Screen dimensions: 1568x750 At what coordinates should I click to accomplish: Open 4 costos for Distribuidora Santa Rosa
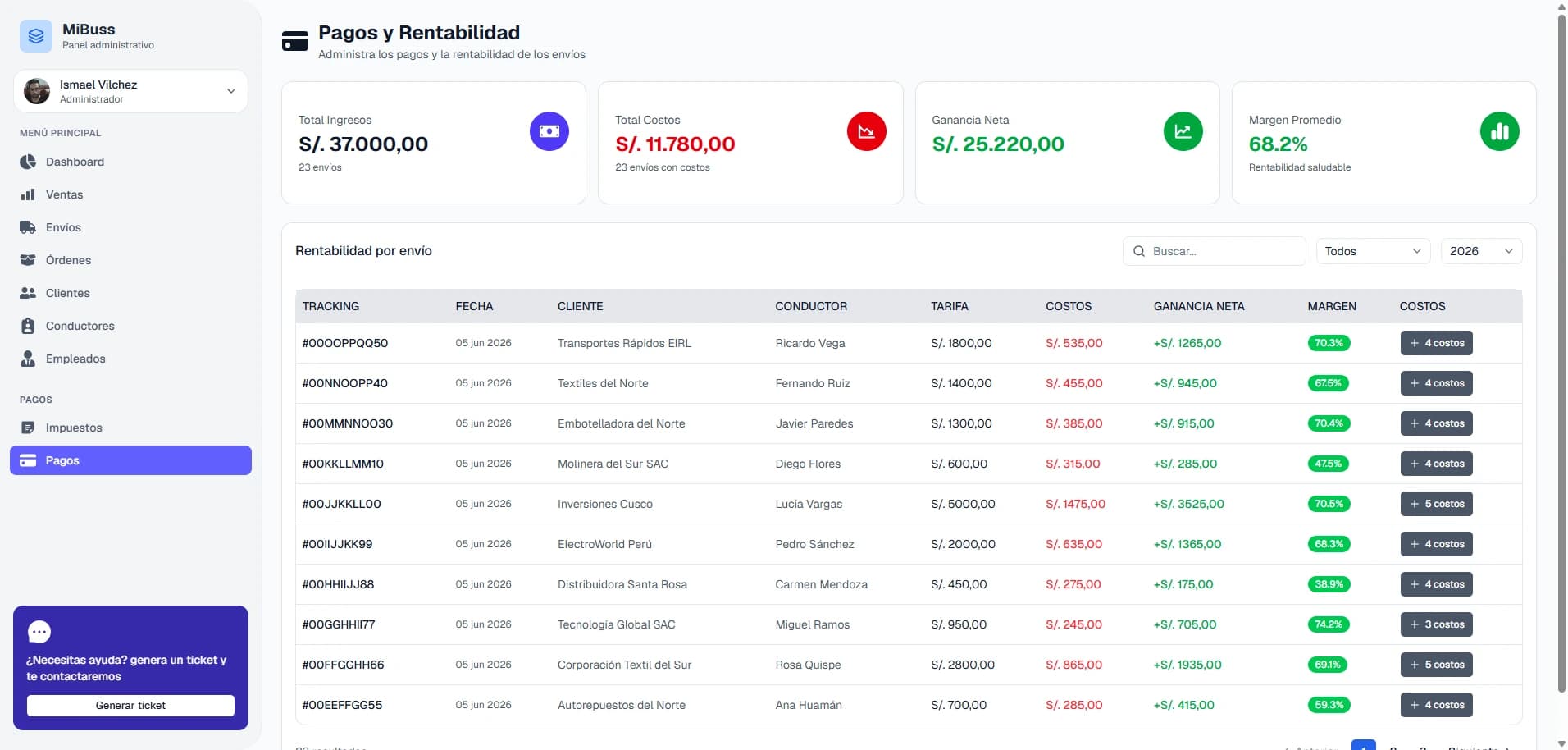coord(1436,584)
